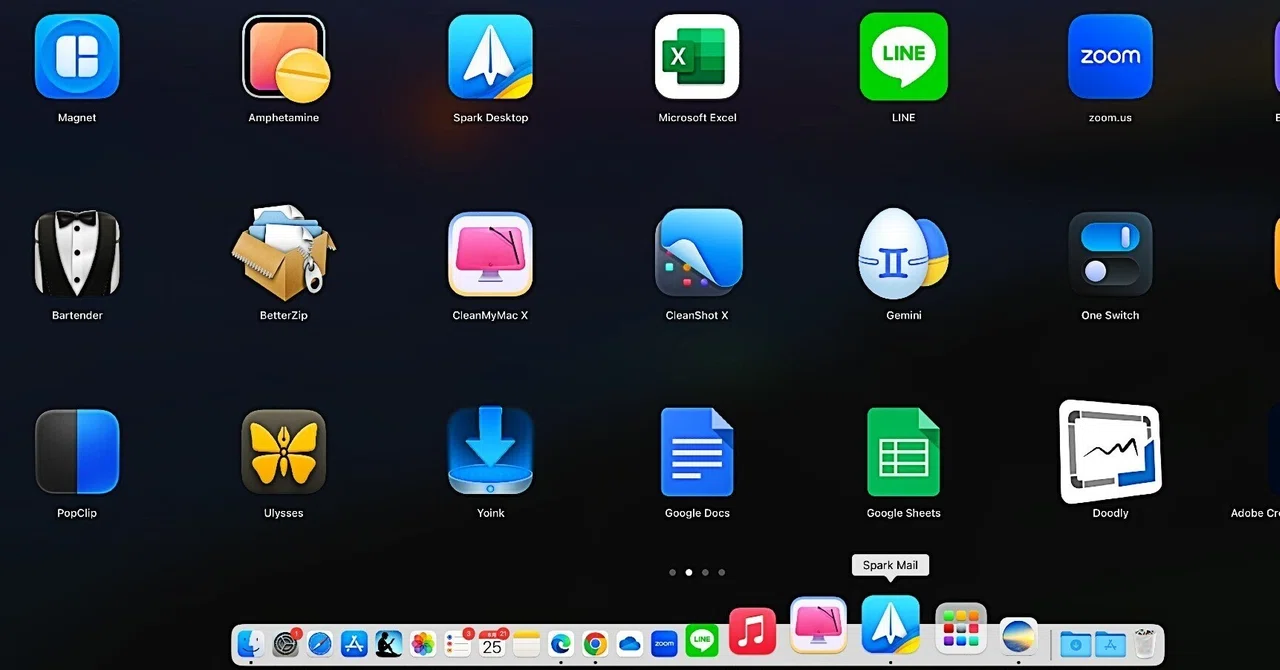Open the App Store in the Dock

[x=354, y=644]
